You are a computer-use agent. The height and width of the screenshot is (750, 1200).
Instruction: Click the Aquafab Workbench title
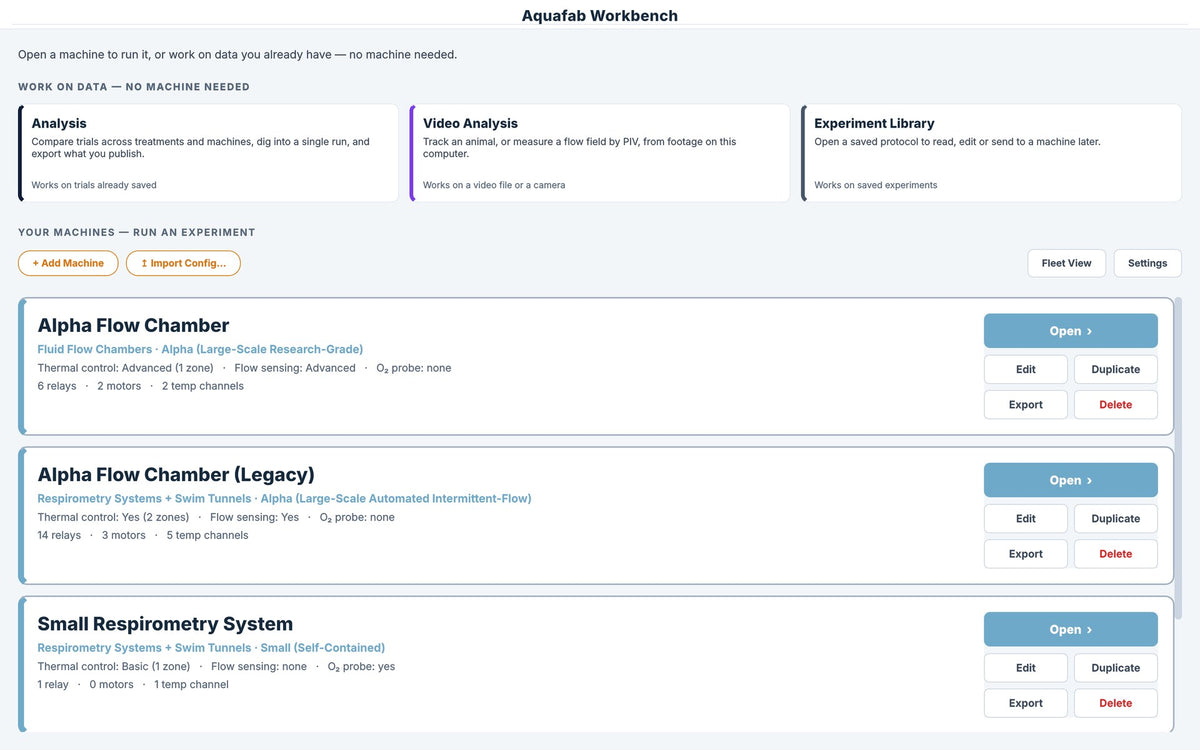600,16
